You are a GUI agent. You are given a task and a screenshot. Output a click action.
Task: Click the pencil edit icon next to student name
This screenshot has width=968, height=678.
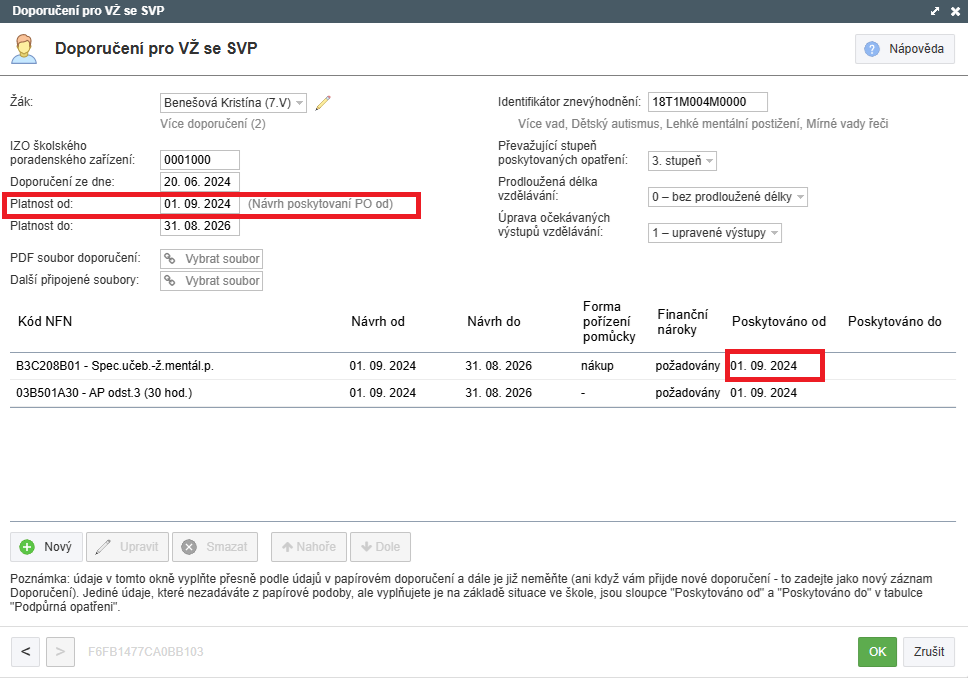(x=322, y=102)
